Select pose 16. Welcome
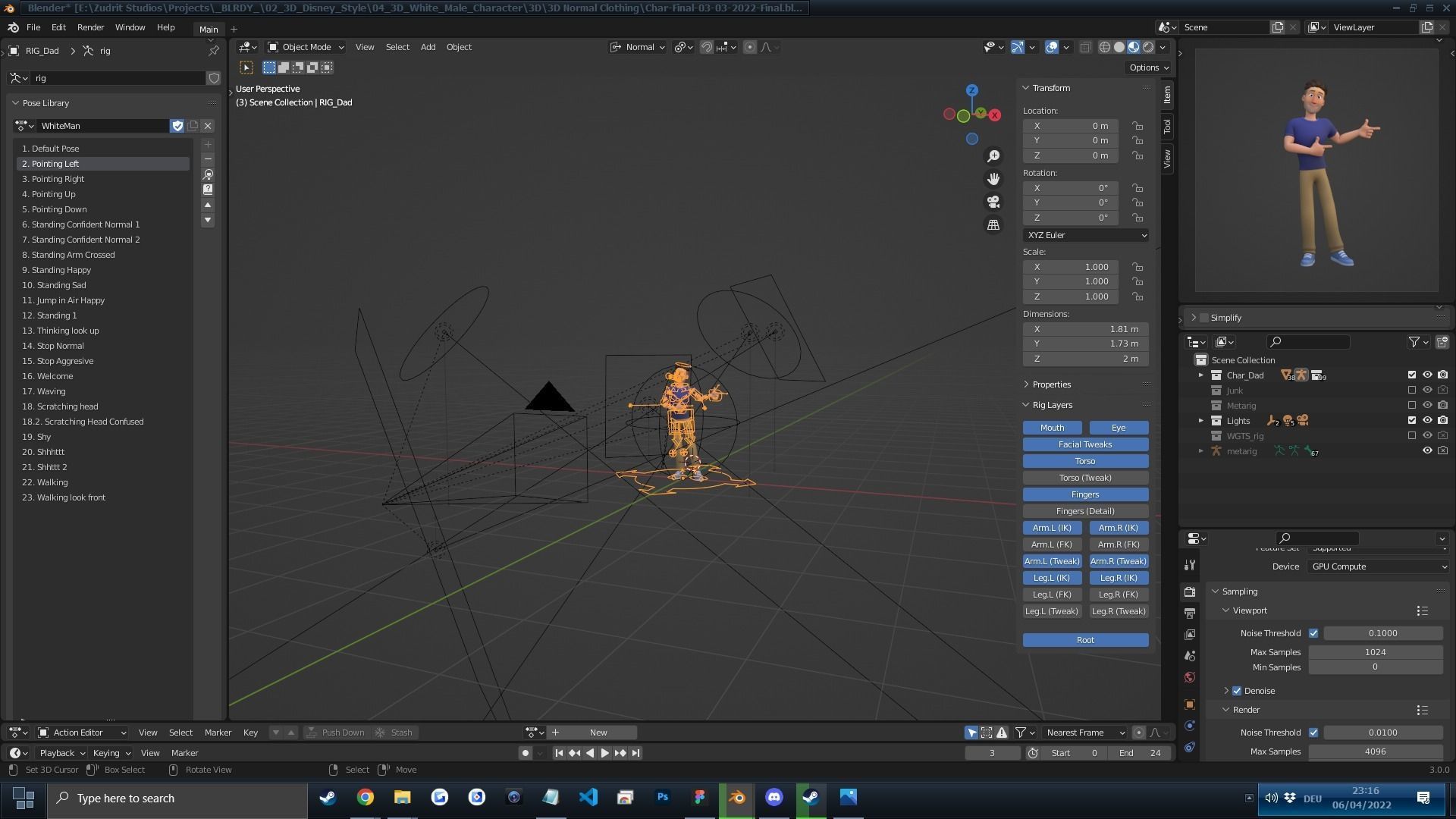This screenshot has width=1456, height=819. click(x=102, y=376)
